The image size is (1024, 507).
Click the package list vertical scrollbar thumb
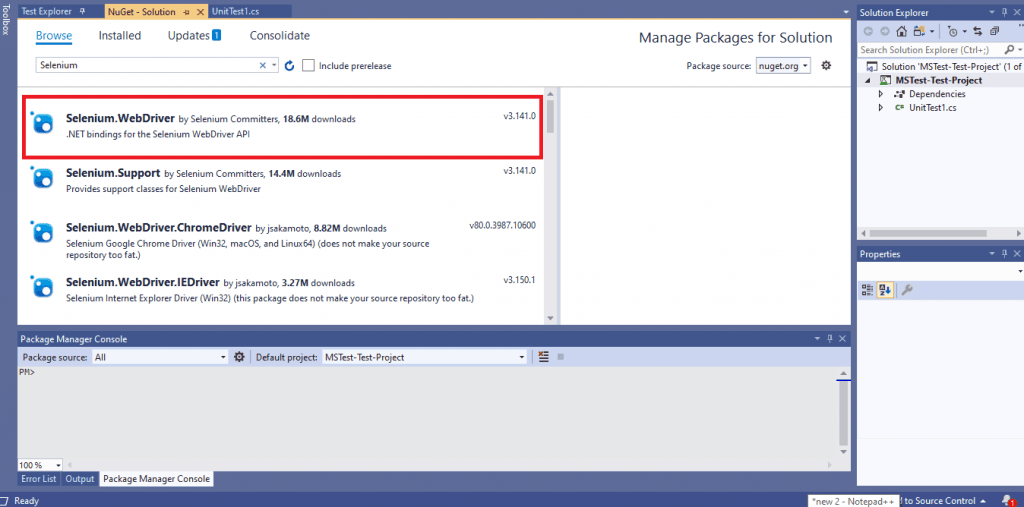click(x=550, y=115)
